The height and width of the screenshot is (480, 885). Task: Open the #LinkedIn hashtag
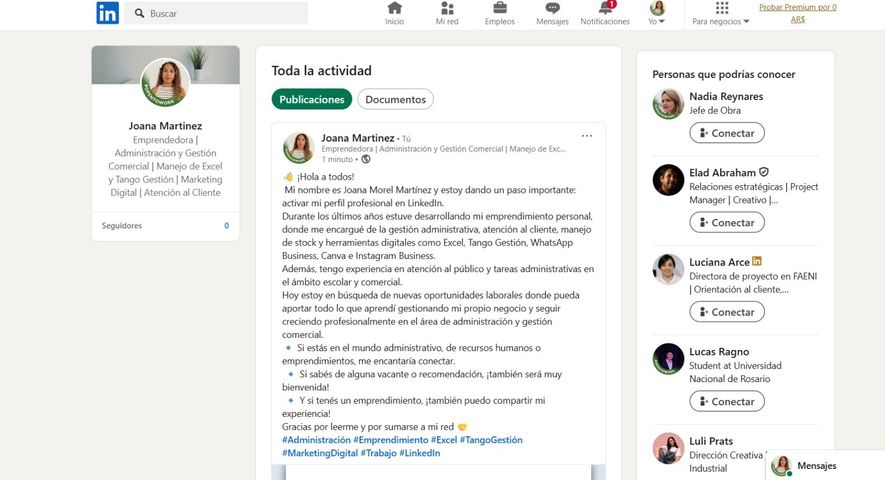click(419, 453)
